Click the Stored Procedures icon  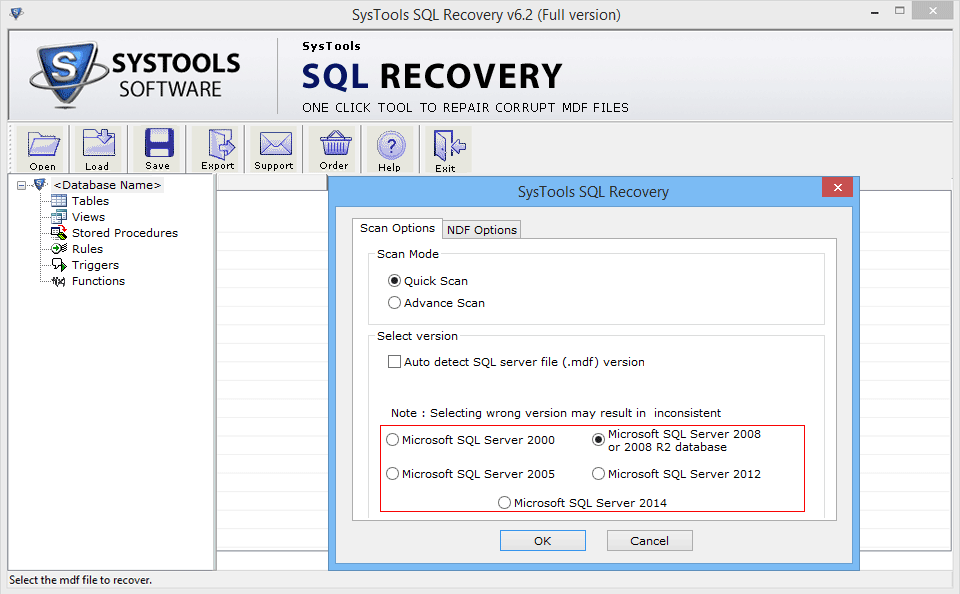click(x=59, y=233)
